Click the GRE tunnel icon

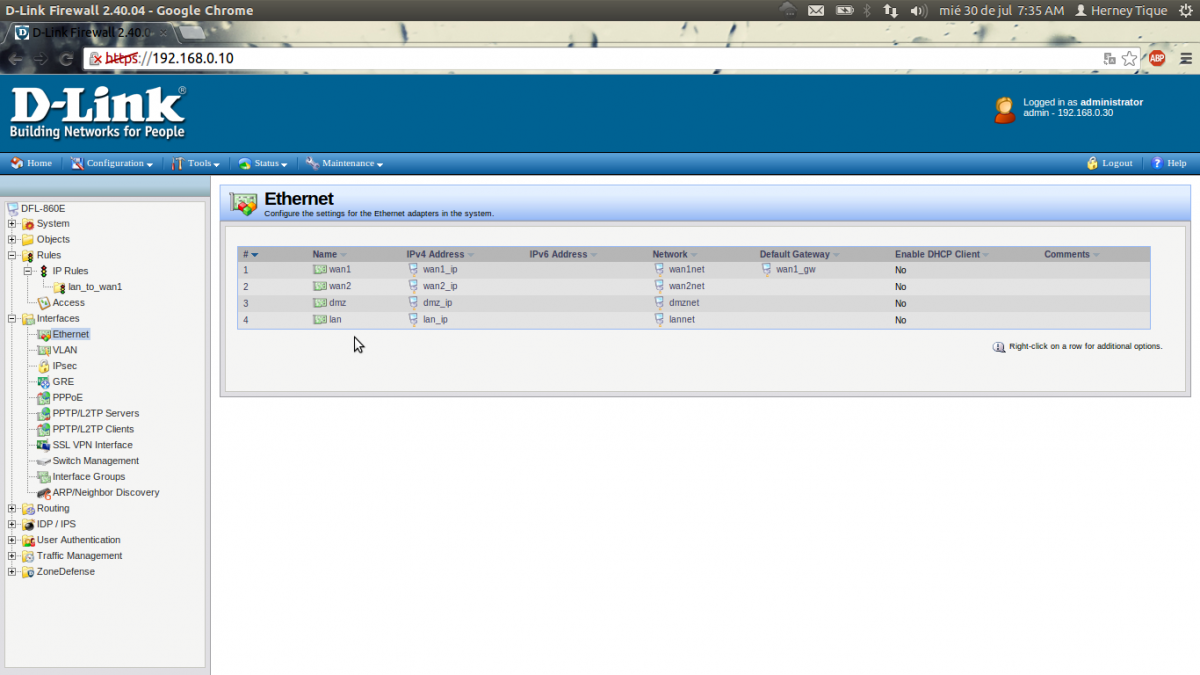click(x=44, y=382)
